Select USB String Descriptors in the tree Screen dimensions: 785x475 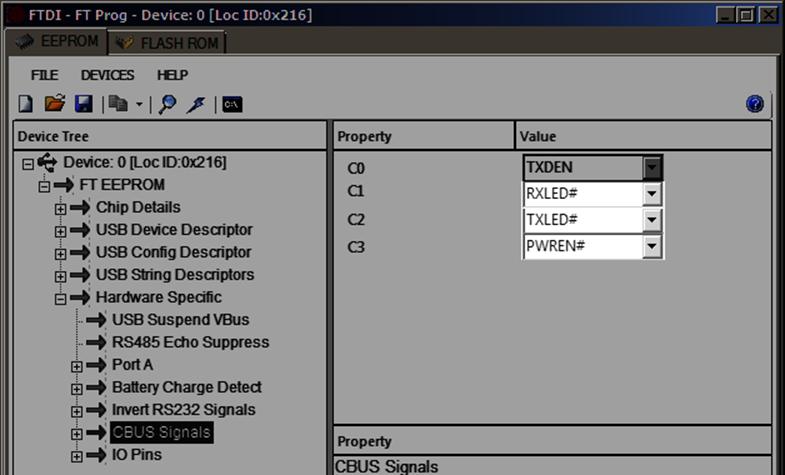pos(175,275)
